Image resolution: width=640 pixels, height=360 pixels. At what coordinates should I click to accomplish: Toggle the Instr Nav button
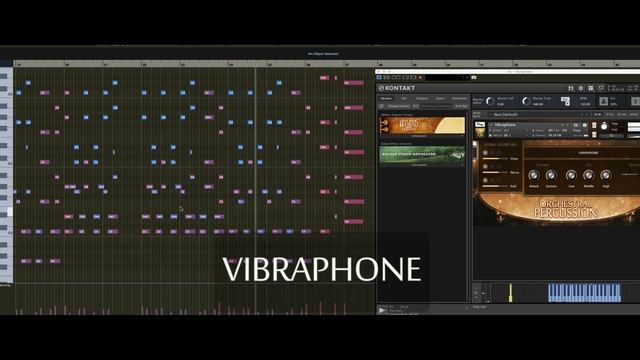click(x=461, y=106)
